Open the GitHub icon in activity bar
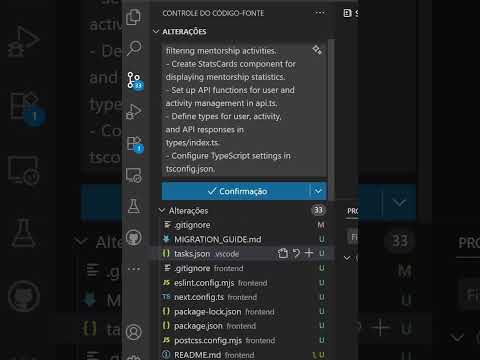Screen dimensions: 480x360 point(134,238)
